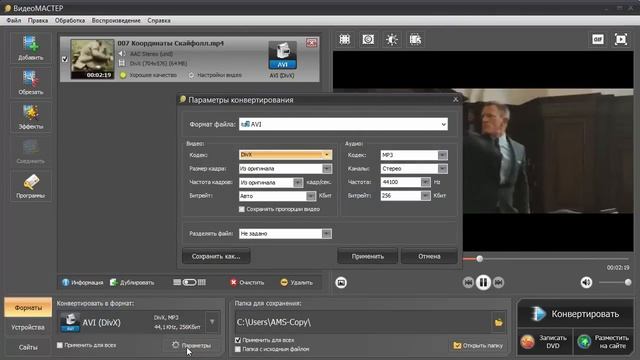Click Отмена in the dialog
Screen dimensions: 640x360
pos(429,256)
